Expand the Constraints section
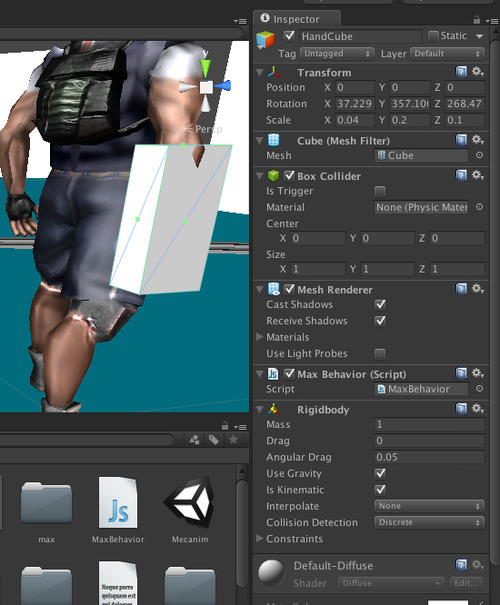Viewport: 500px width, 605px height. (260, 538)
